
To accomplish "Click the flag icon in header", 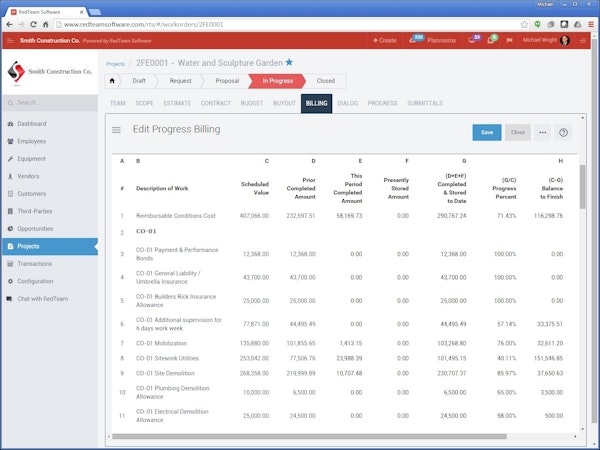I will click(x=509, y=40).
